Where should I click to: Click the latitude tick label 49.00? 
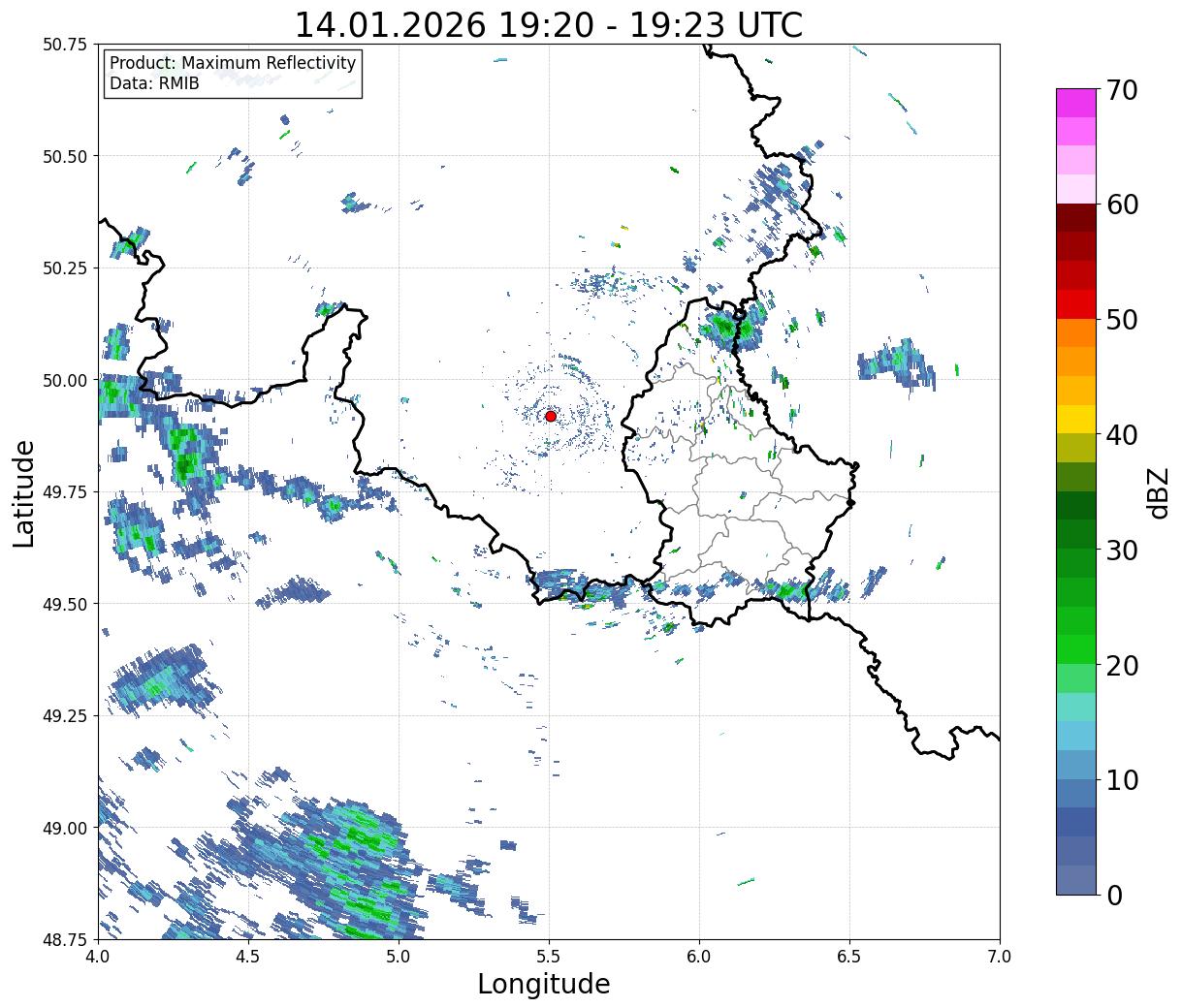tap(65, 828)
